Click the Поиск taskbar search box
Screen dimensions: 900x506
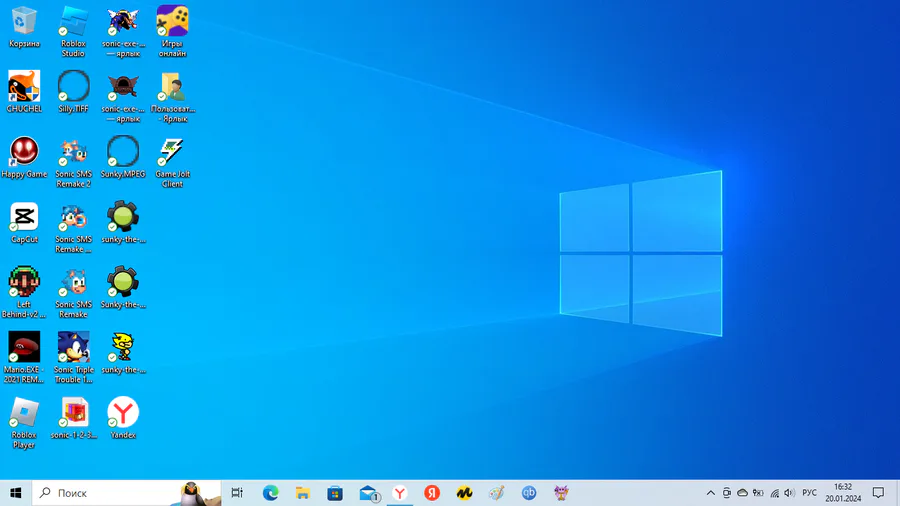[x=126, y=493]
